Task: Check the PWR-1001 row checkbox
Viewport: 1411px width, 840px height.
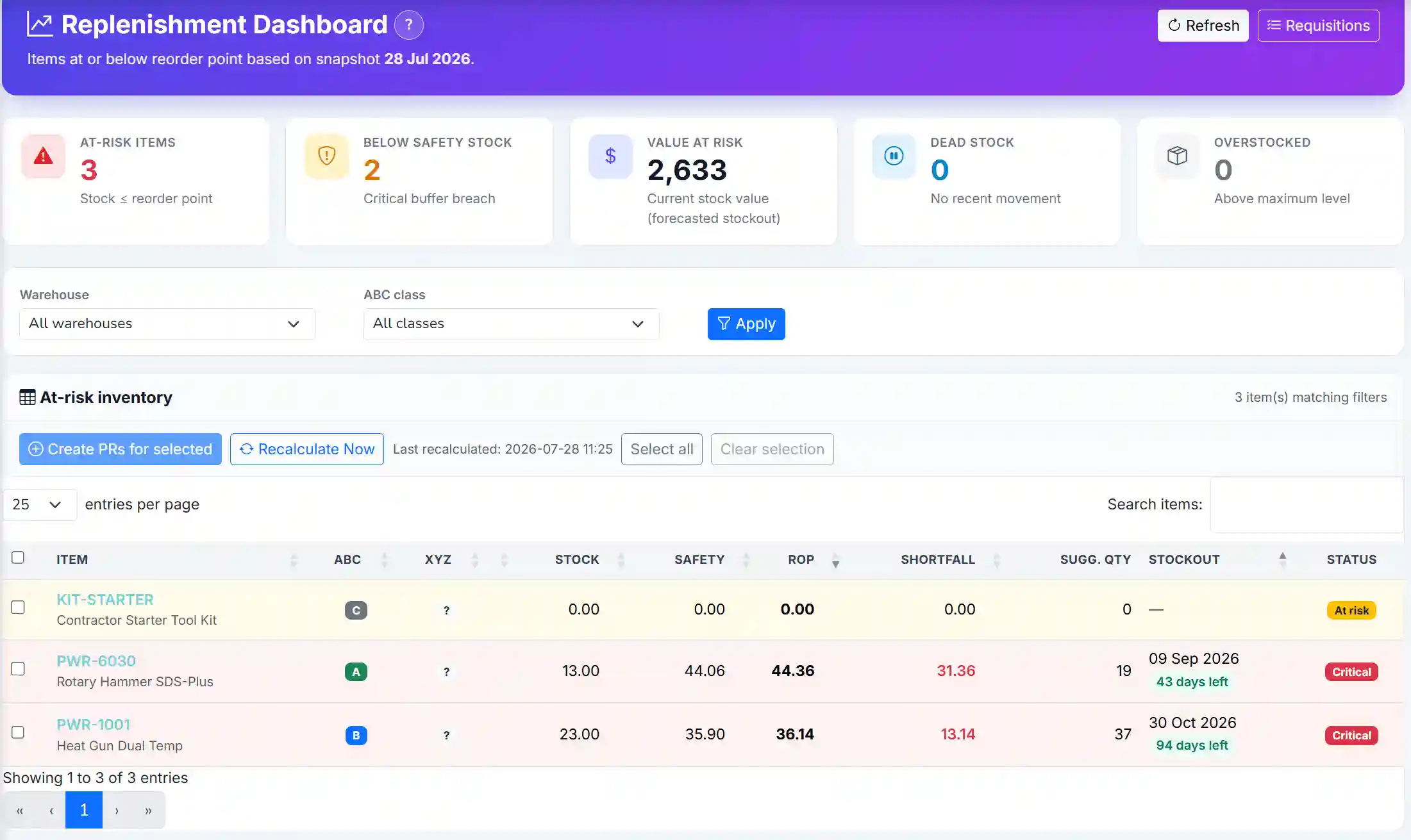Action: point(18,732)
